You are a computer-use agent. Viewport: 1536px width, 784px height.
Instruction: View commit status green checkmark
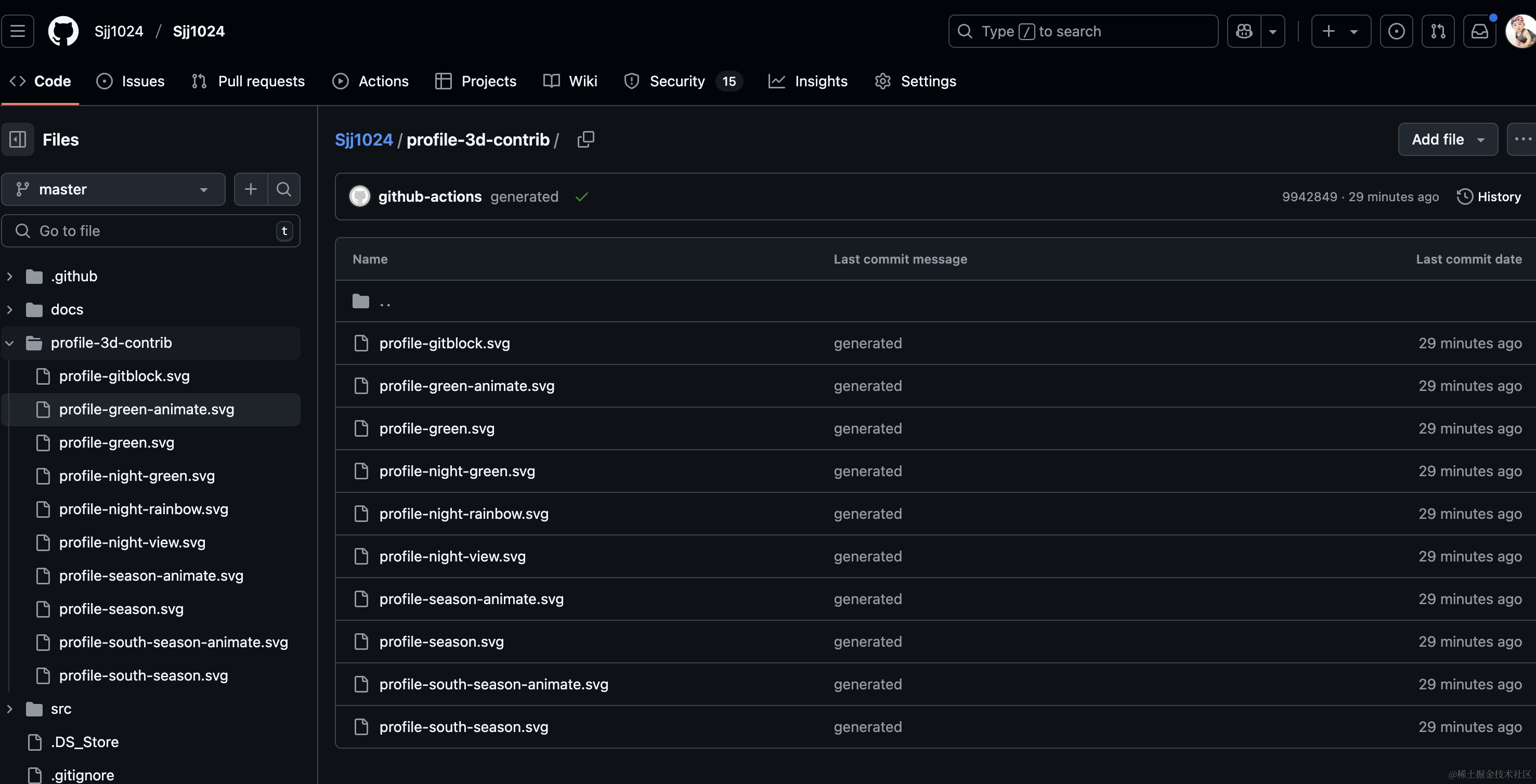[581, 197]
